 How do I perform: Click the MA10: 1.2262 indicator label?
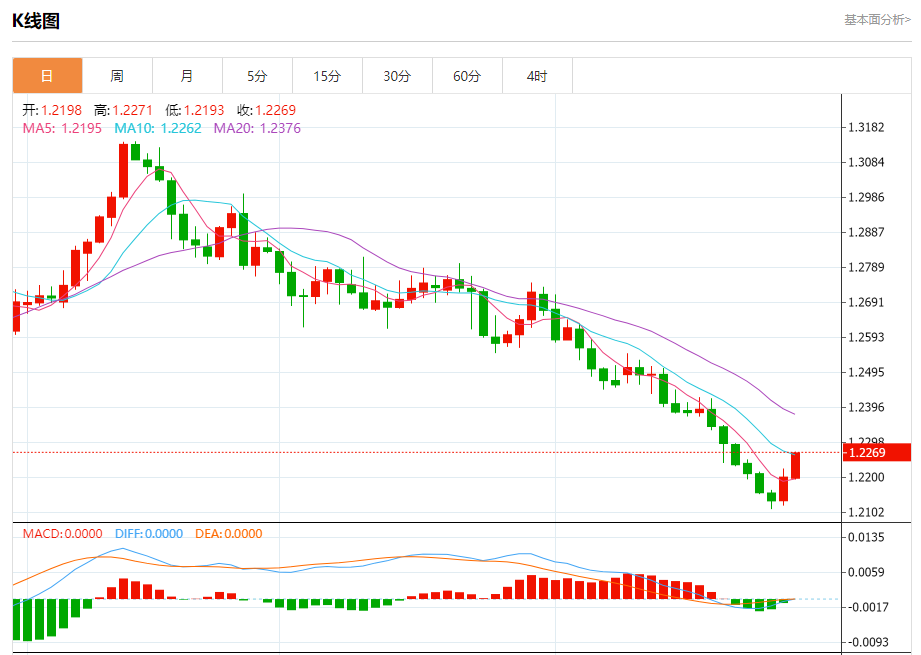click(158, 128)
